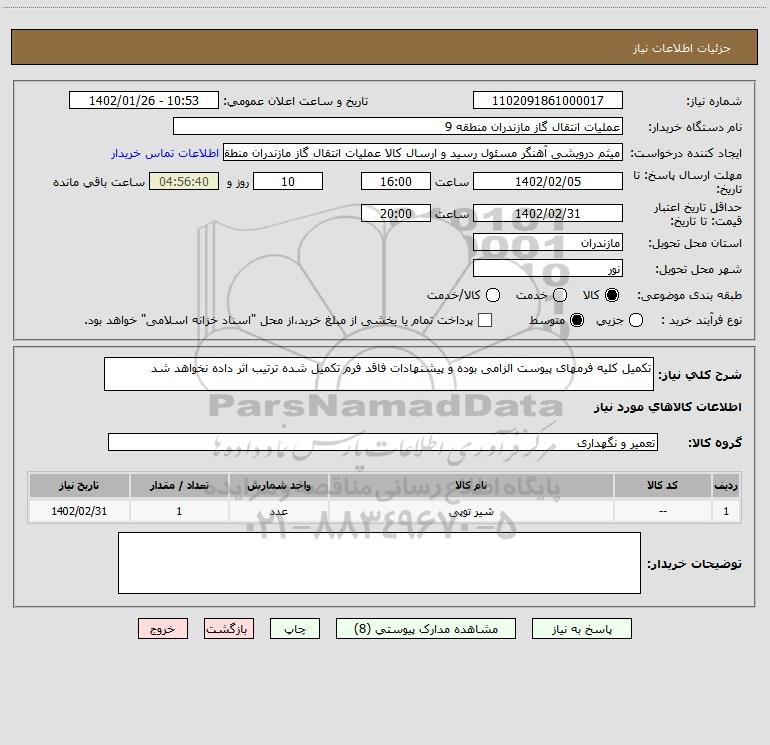Open مشاهده مدارک پیوستی (8) button
Image resolution: width=770 pixels, height=745 pixels.
point(426,629)
